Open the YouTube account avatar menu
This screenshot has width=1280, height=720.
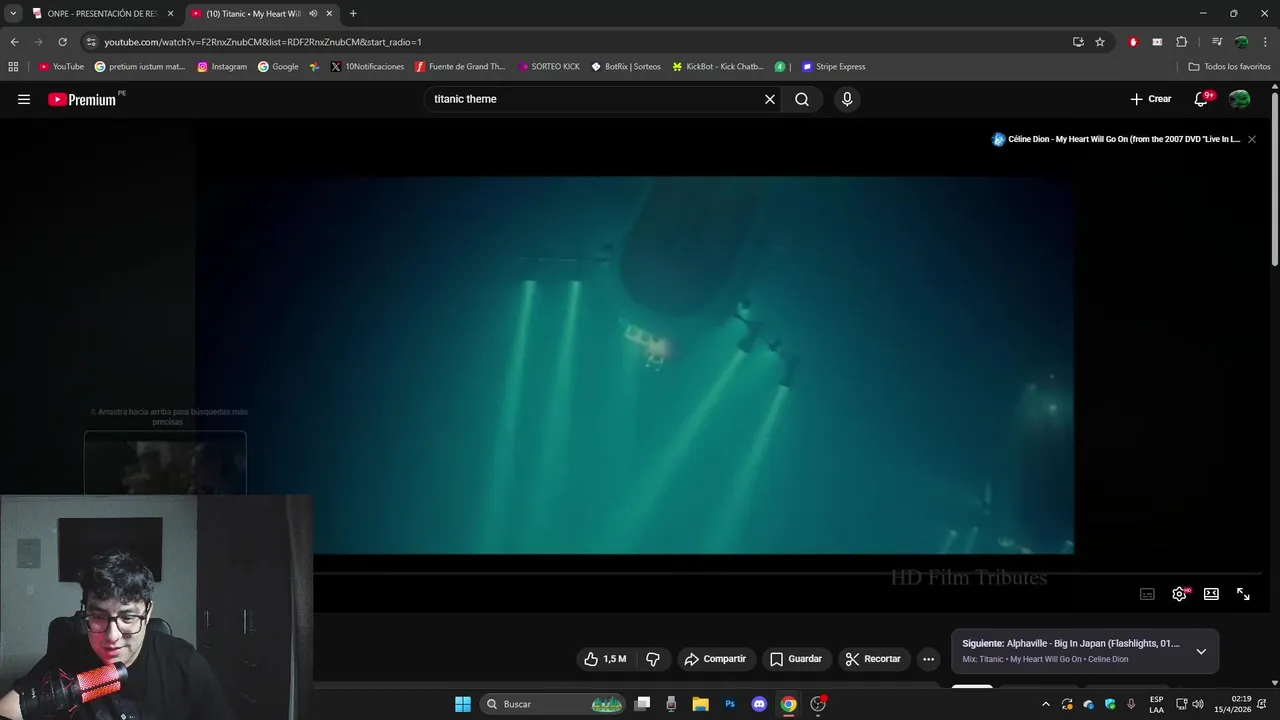click(1240, 99)
